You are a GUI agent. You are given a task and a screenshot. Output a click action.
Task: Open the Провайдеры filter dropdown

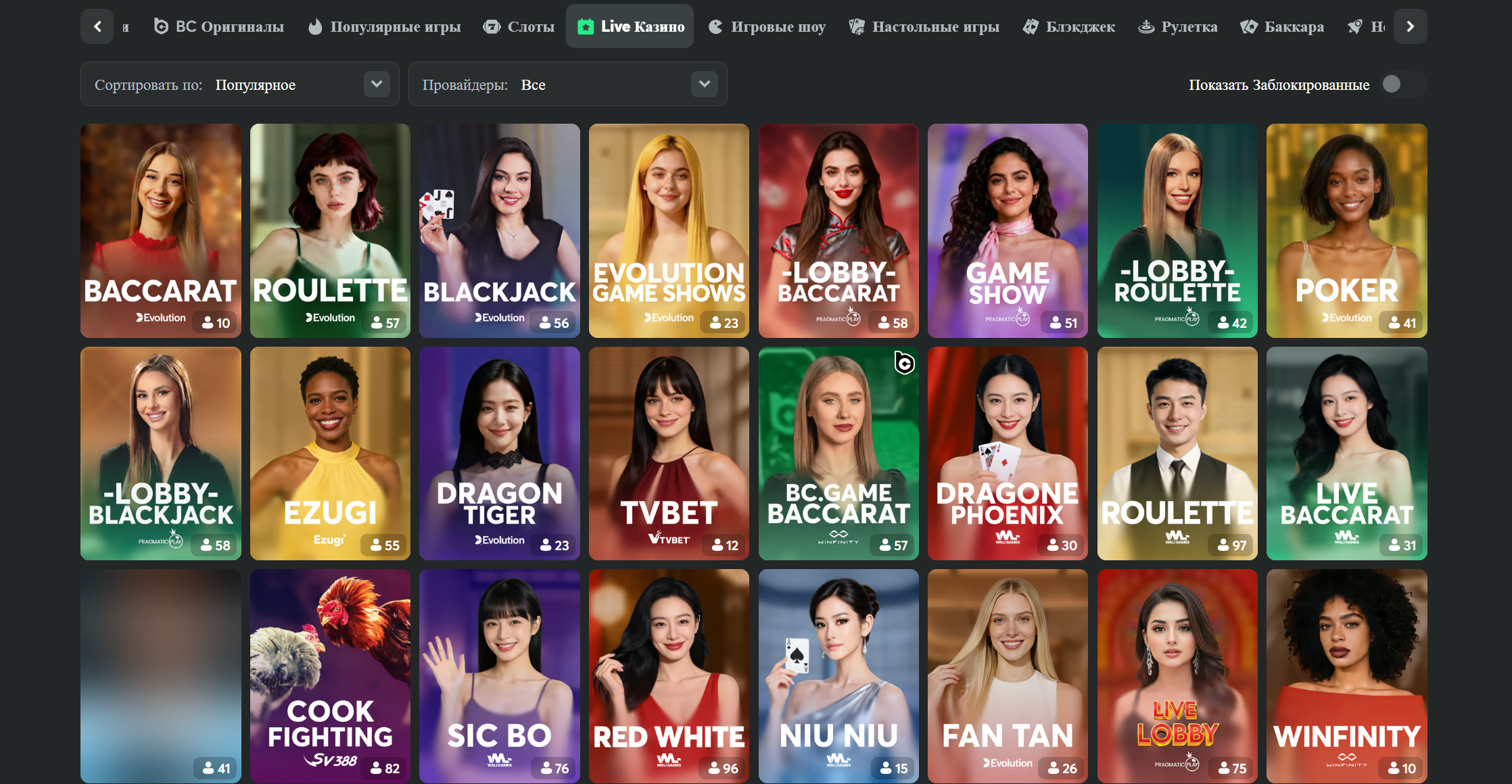coord(568,84)
